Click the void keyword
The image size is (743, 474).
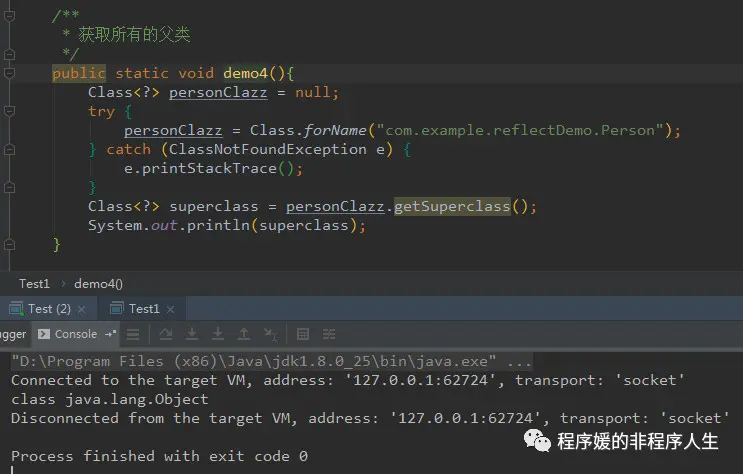click(196, 73)
